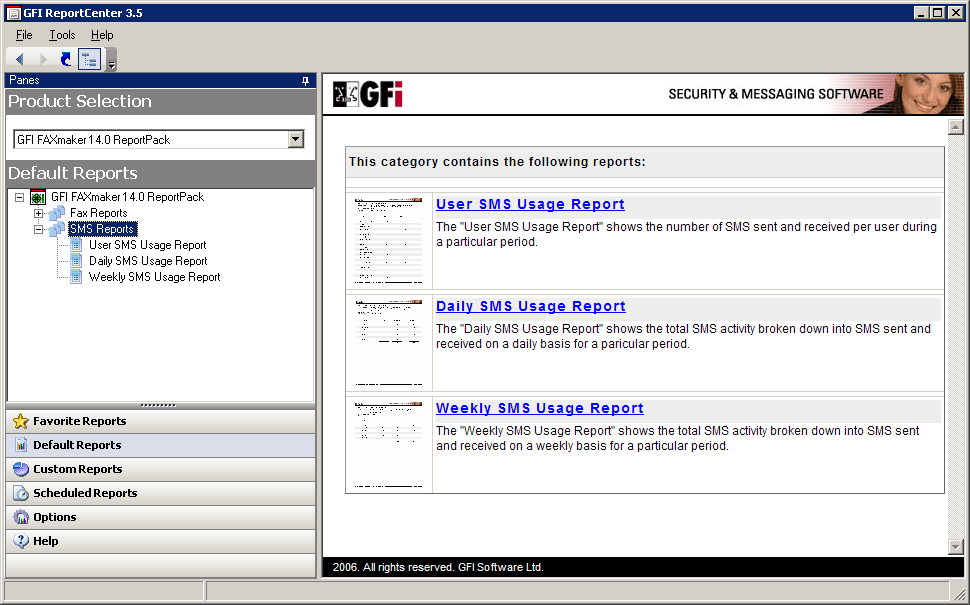Click the scroll down arrow in report pane

click(956, 547)
